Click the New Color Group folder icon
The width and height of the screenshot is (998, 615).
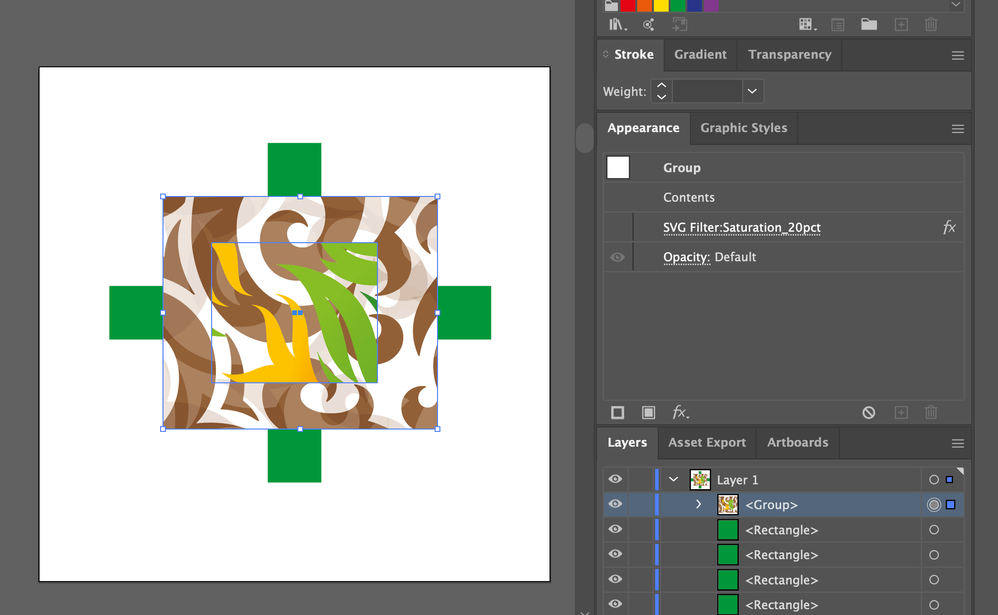pos(869,25)
